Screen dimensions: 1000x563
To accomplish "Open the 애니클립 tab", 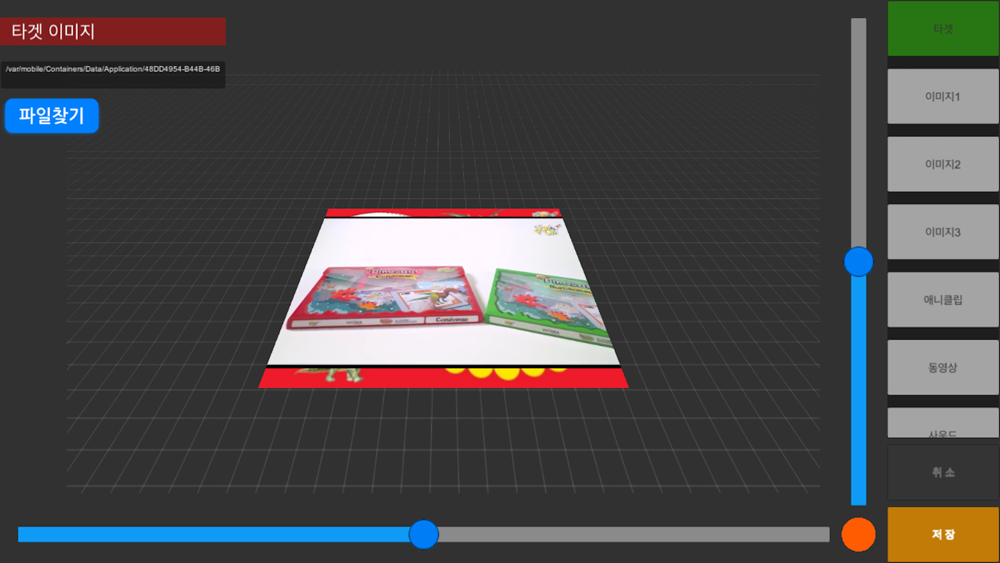I will click(x=943, y=300).
